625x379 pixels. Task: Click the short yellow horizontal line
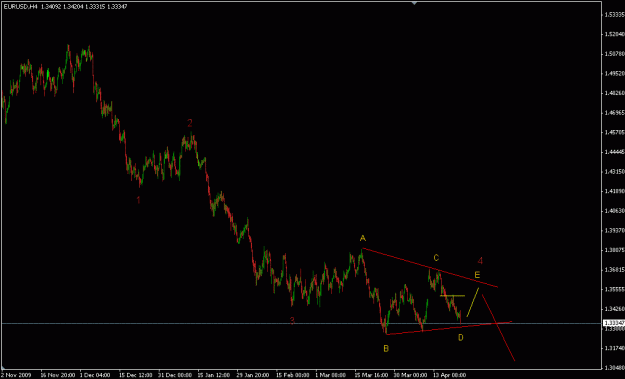coord(452,296)
